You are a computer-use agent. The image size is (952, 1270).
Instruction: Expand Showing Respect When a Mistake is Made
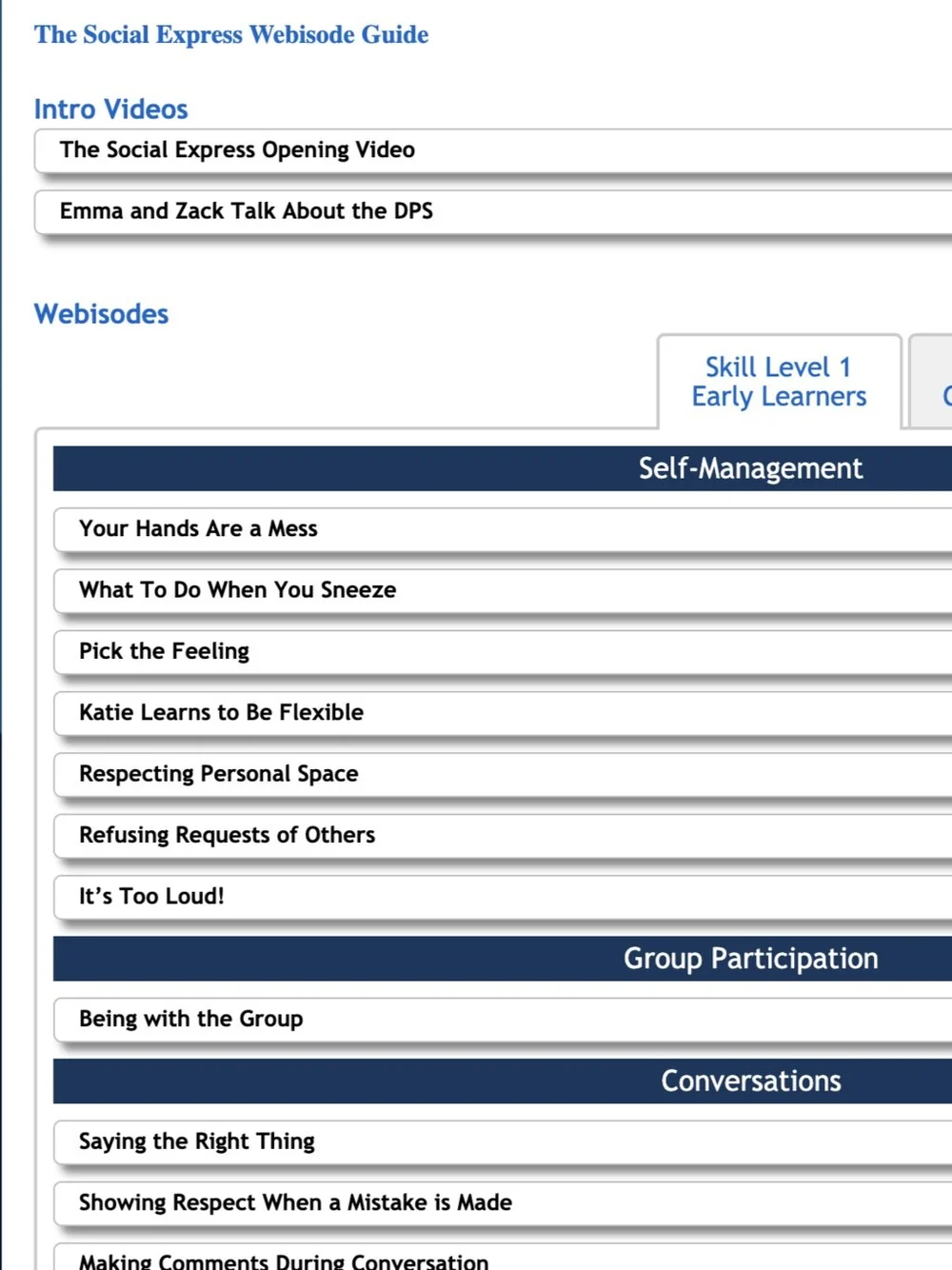[503, 1203]
